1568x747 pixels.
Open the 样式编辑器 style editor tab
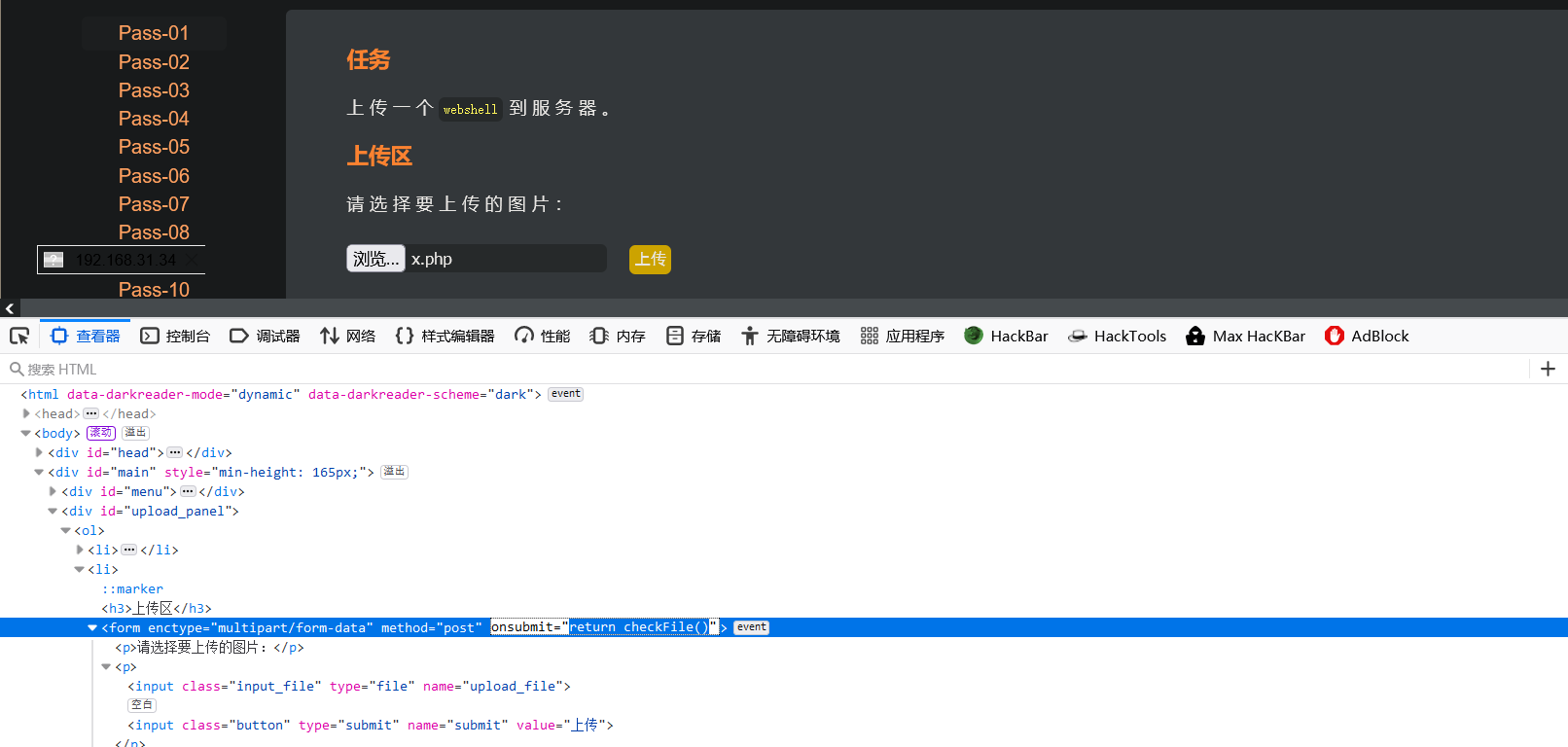tap(445, 336)
